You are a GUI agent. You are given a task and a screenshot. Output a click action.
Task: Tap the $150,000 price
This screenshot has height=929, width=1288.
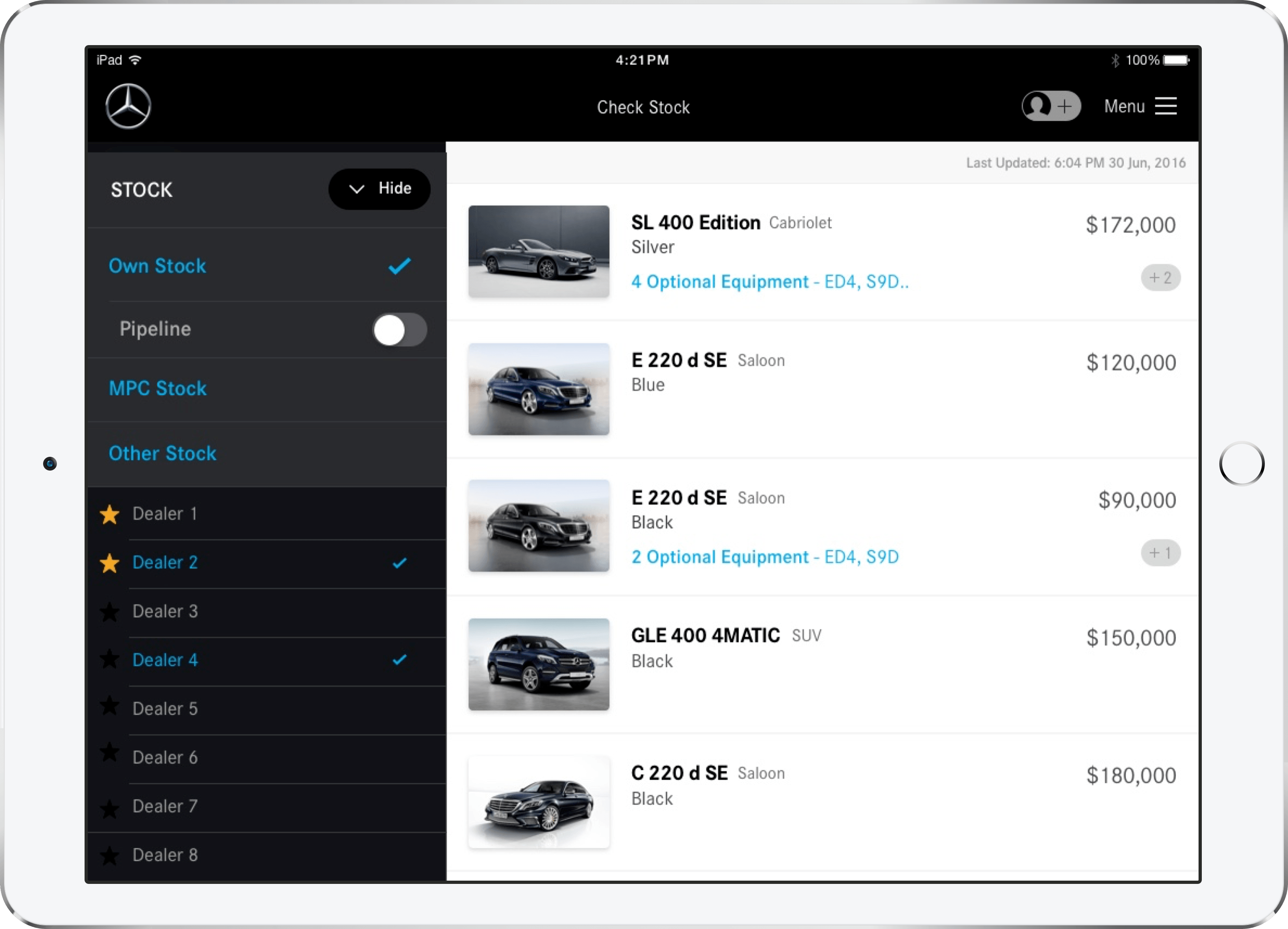pyautogui.click(x=1131, y=638)
